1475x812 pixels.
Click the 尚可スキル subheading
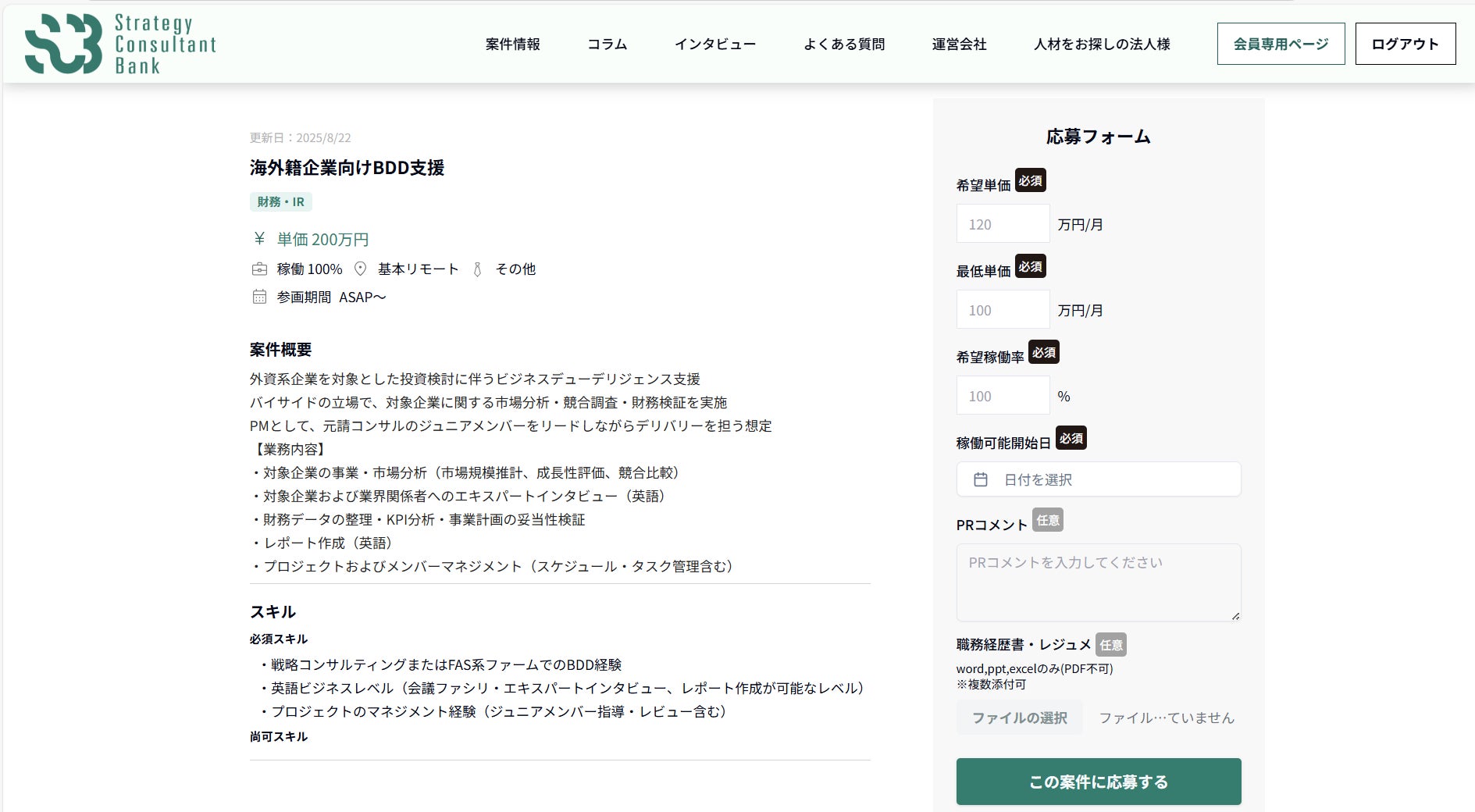coord(279,737)
